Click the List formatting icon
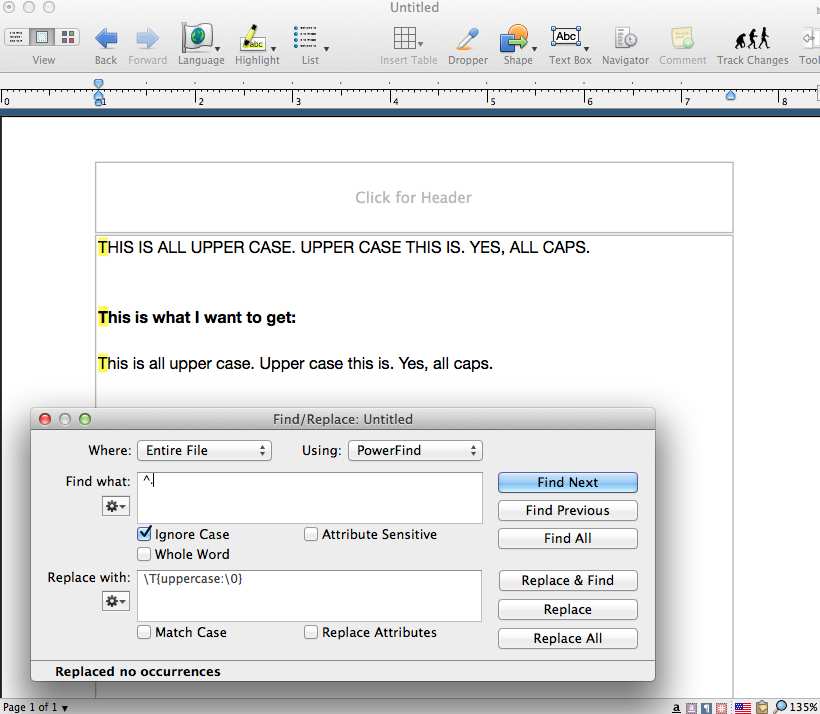Screen dimensions: 820x714 click(306, 39)
